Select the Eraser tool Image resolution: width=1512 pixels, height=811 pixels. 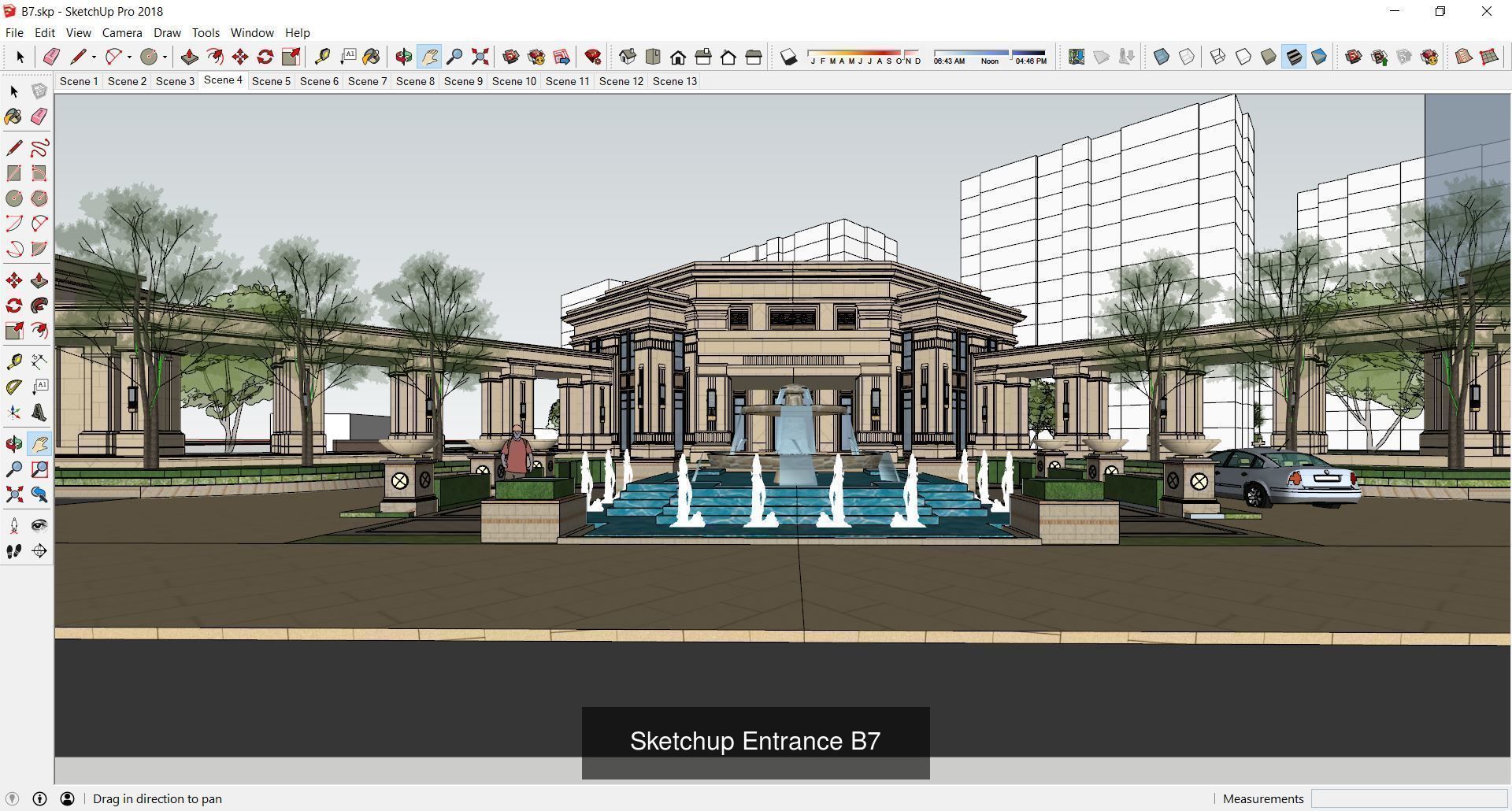[51, 57]
